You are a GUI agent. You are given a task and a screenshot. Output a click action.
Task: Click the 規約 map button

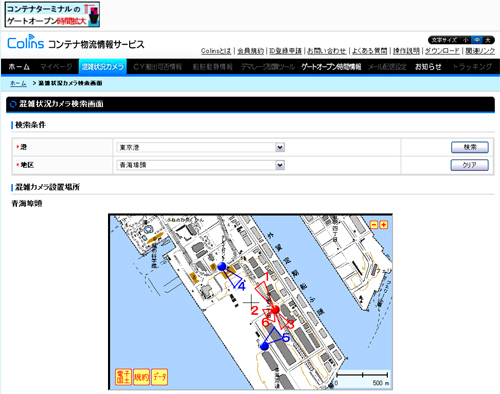click(141, 377)
